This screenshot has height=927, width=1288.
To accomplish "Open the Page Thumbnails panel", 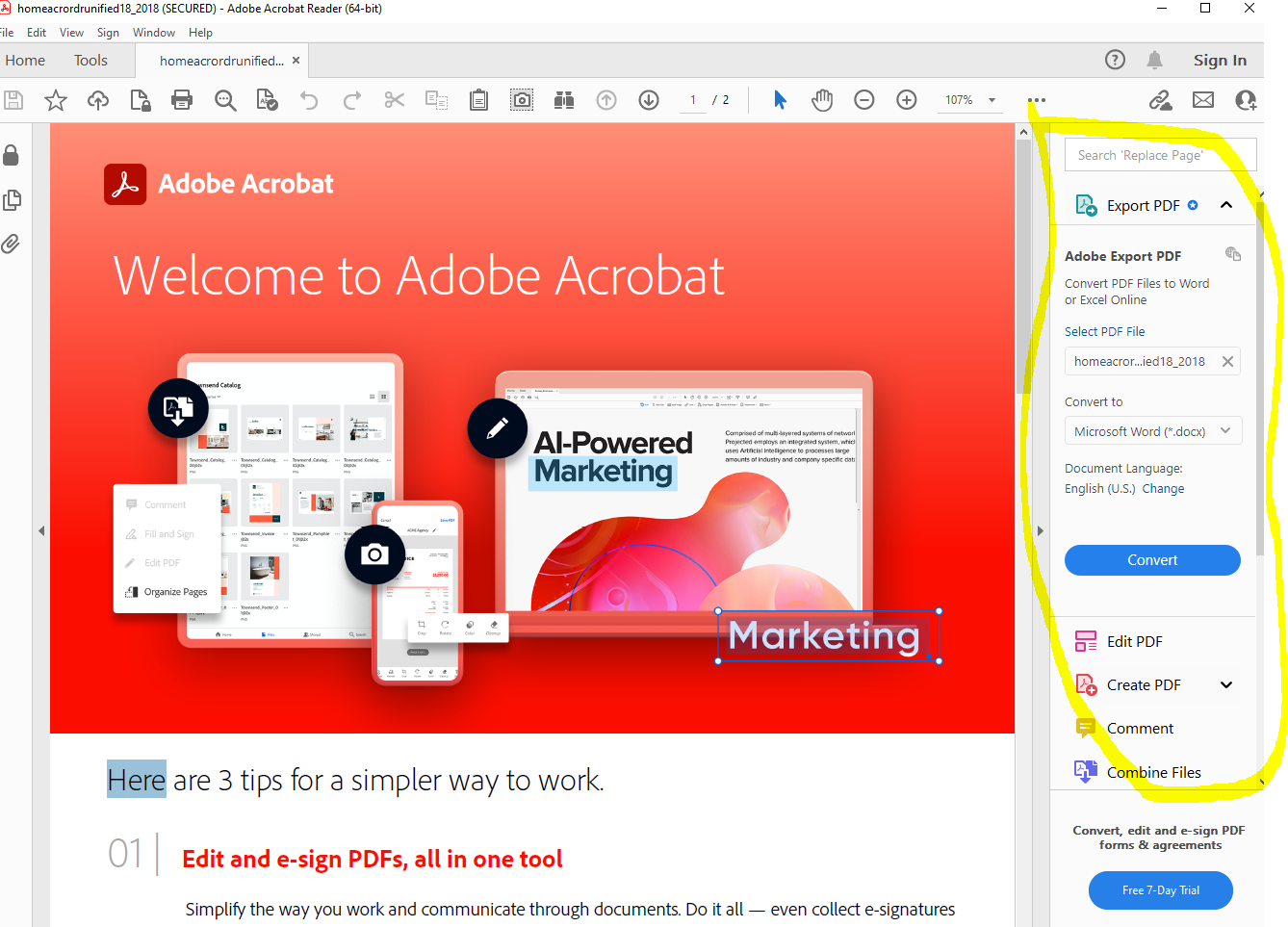I will coord(12,199).
